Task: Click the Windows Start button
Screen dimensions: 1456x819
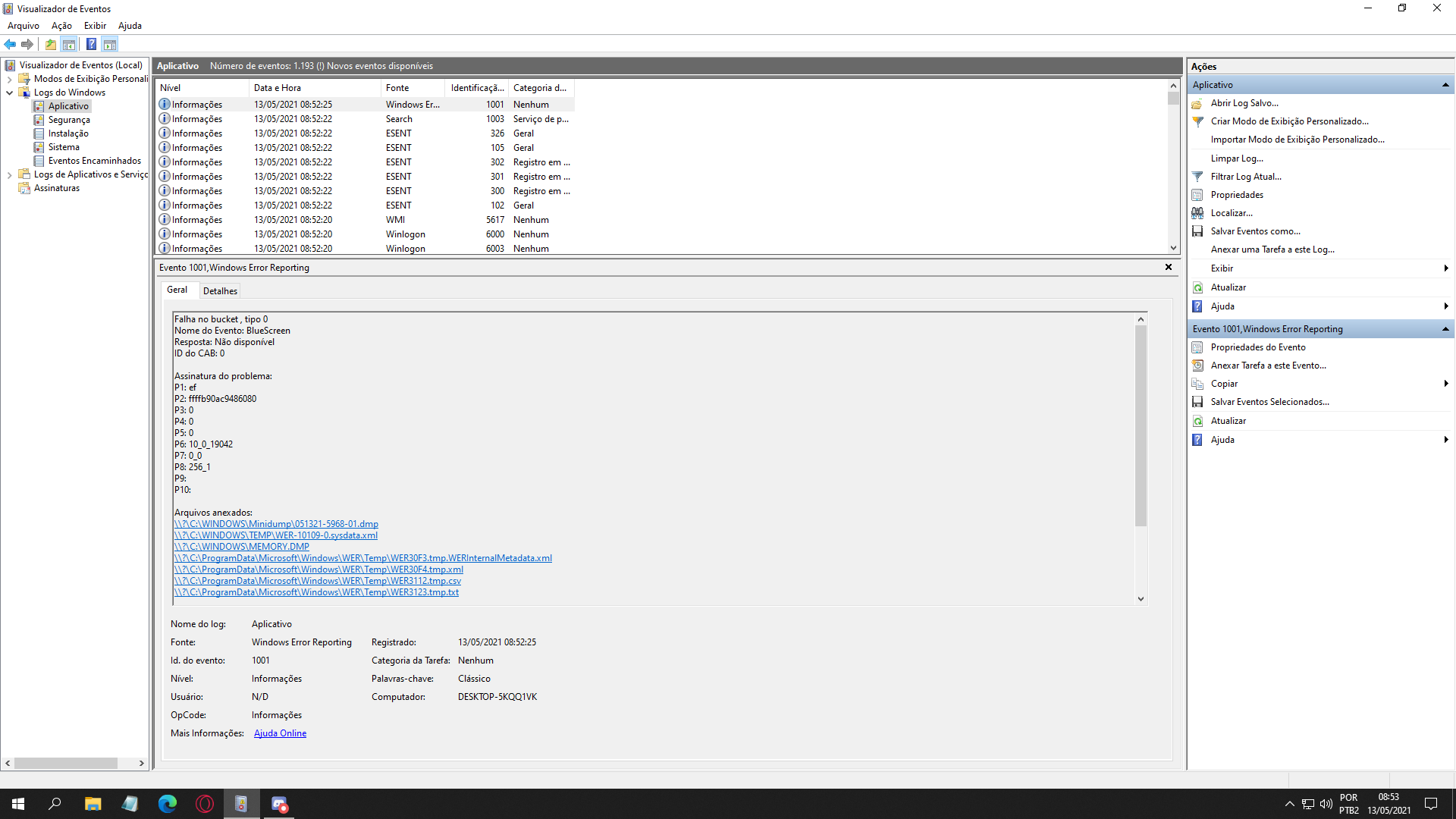Action: coord(18,804)
